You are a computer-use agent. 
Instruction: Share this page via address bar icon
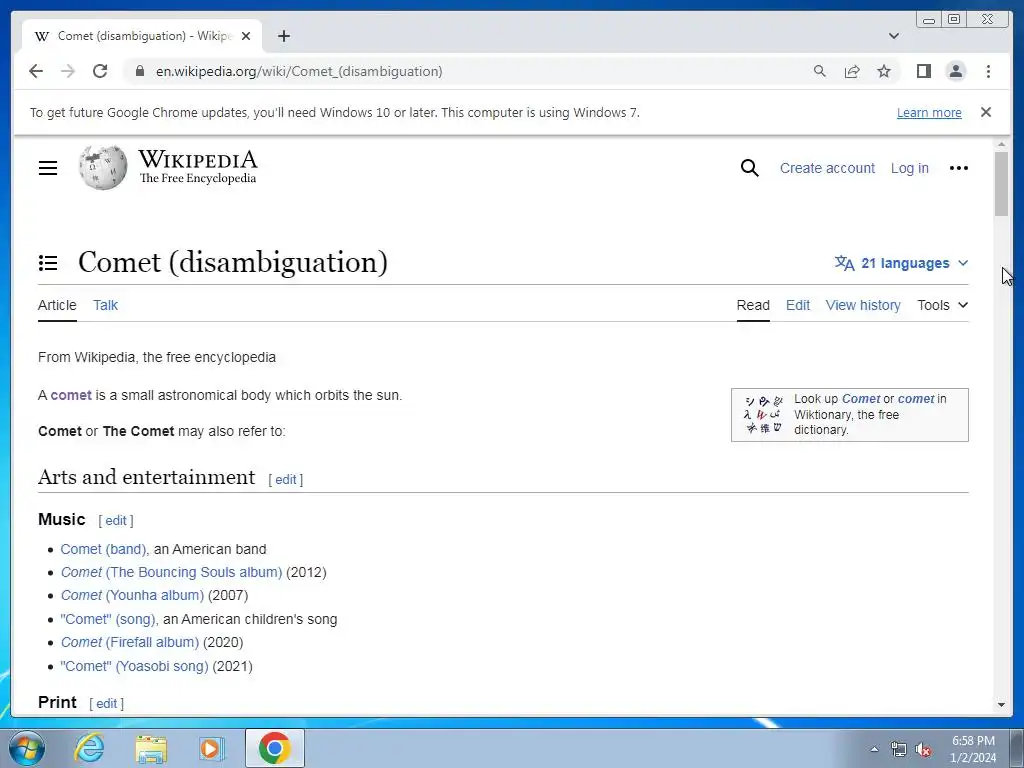coord(852,71)
